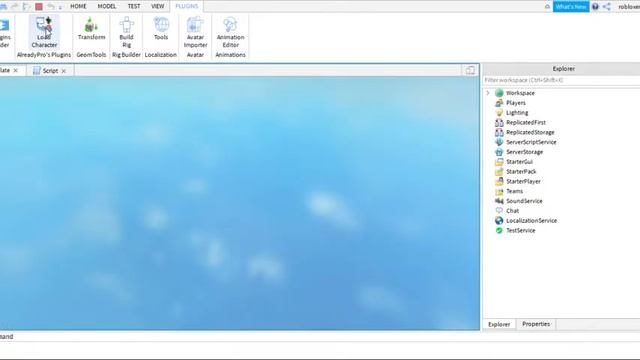The width and height of the screenshot is (640, 360).
Task: Select the ReplicatedFirst icon
Action: (x=499, y=122)
